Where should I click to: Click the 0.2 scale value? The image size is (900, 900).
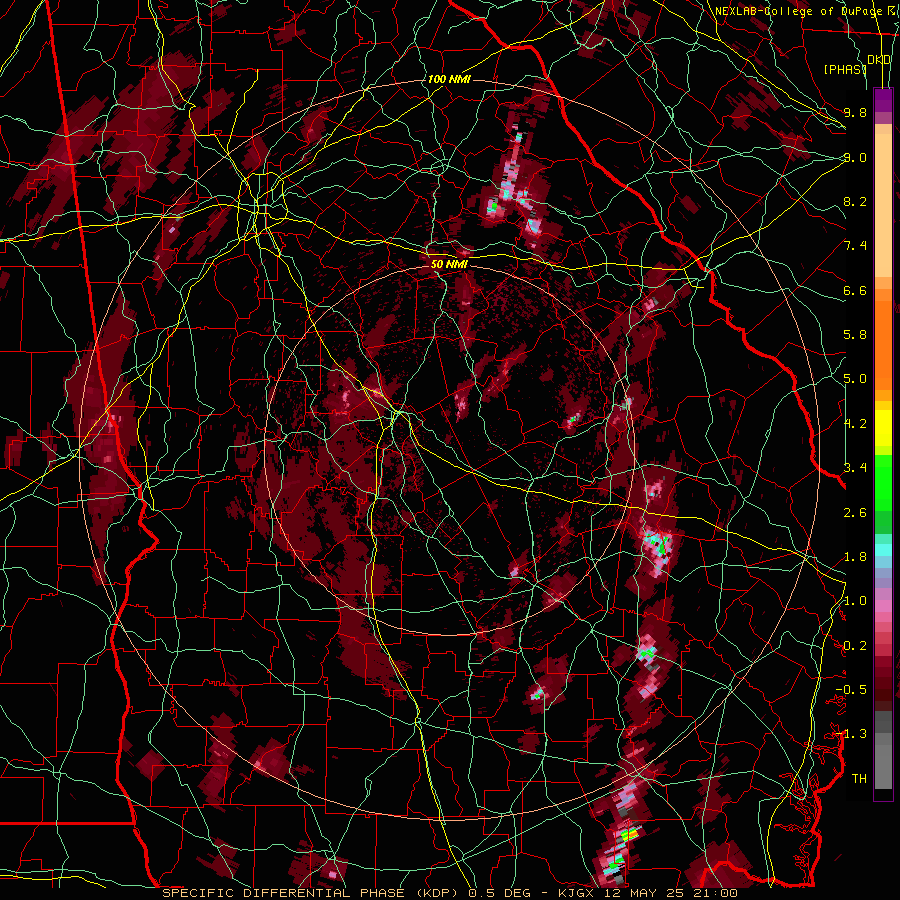point(855,646)
